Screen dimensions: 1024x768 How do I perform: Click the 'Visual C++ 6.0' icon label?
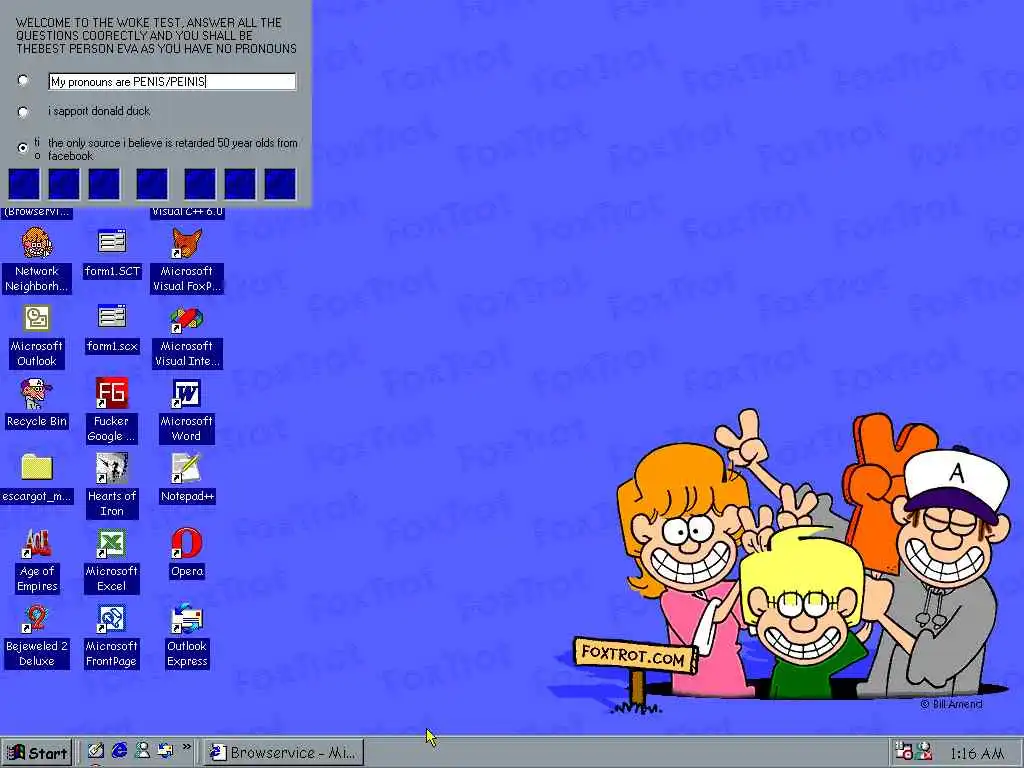point(187,212)
